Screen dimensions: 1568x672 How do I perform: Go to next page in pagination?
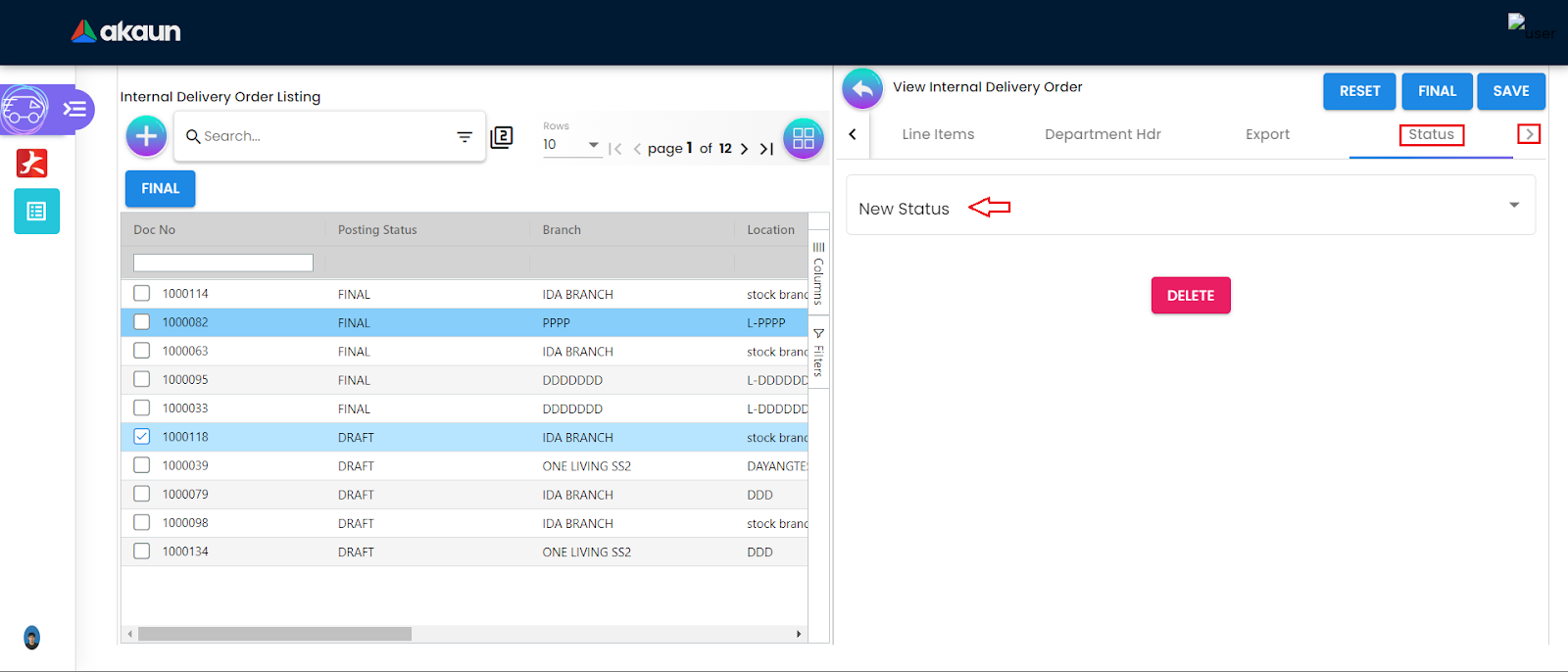[744, 149]
